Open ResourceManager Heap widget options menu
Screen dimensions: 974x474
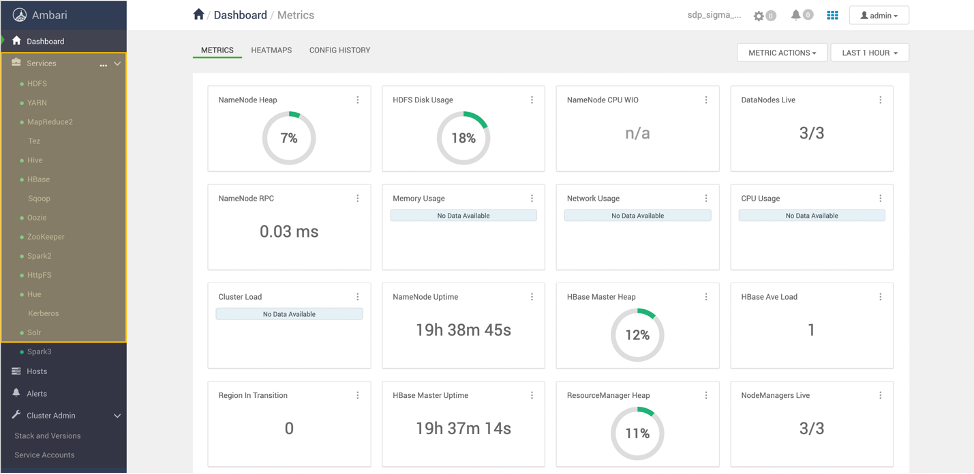tap(706, 395)
